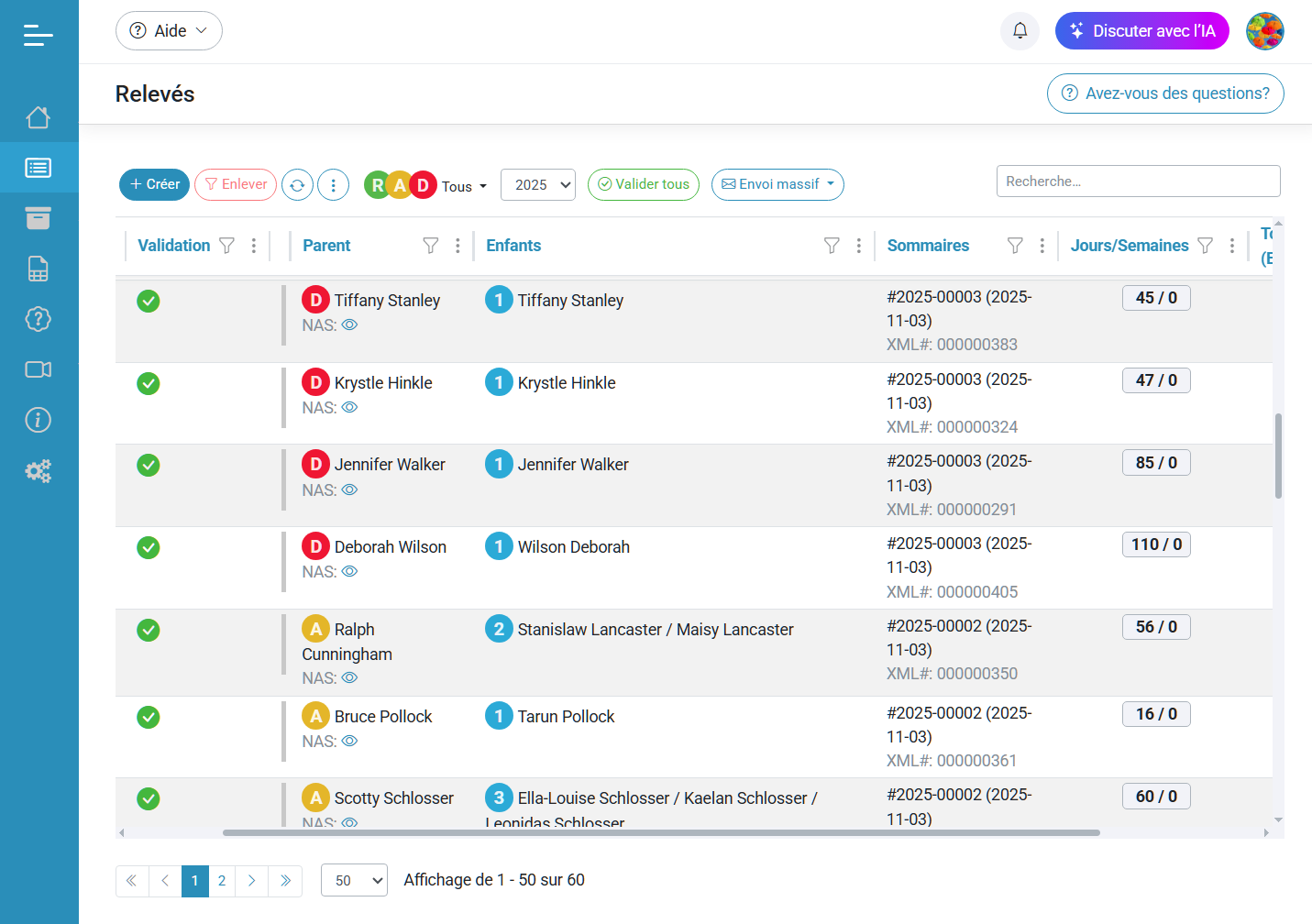Click the refresh icon button
Viewport: 1312px width, 924px height.
(x=297, y=185)
